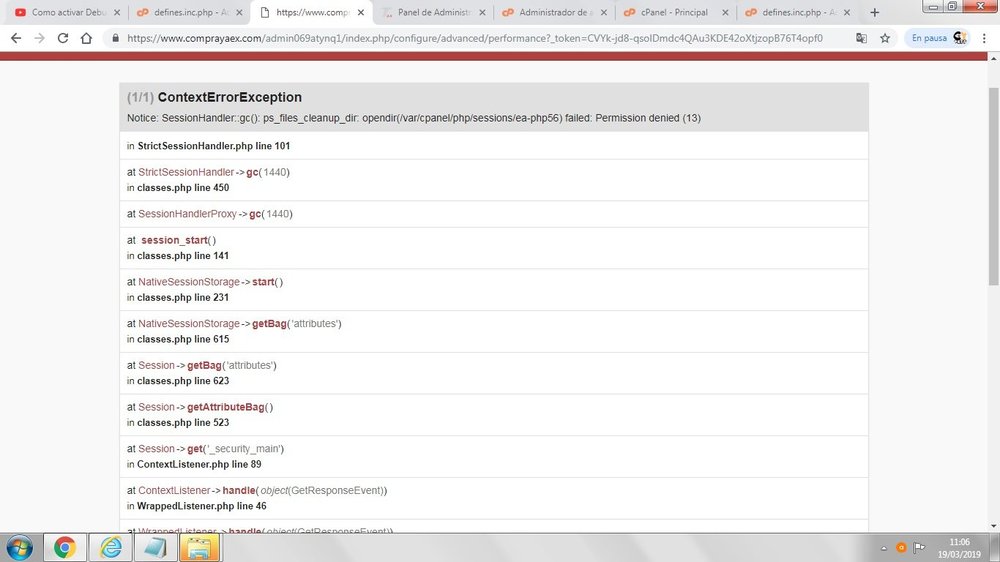Open the Action Center flag icon

[919, 547]
